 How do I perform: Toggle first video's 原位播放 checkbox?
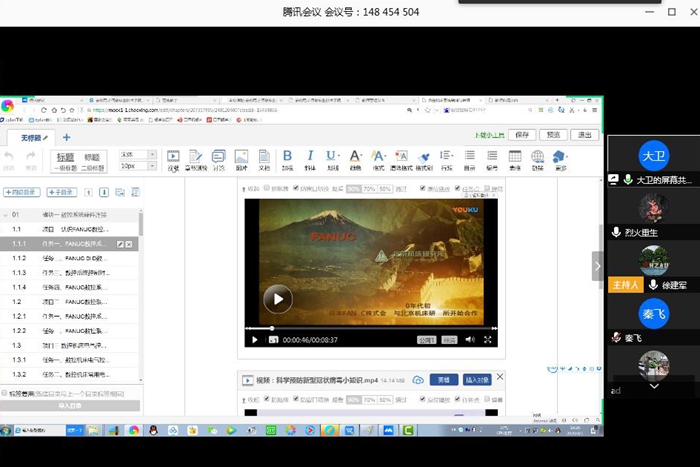coord(422,188)
